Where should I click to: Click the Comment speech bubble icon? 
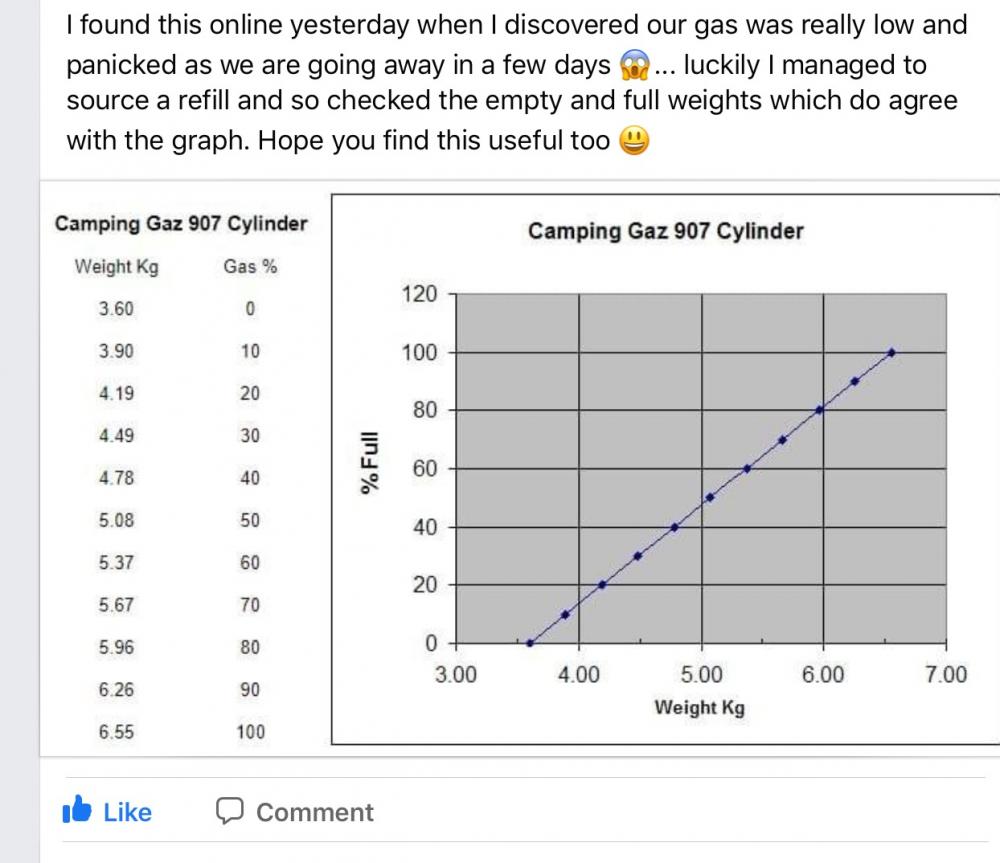[230, 811]
